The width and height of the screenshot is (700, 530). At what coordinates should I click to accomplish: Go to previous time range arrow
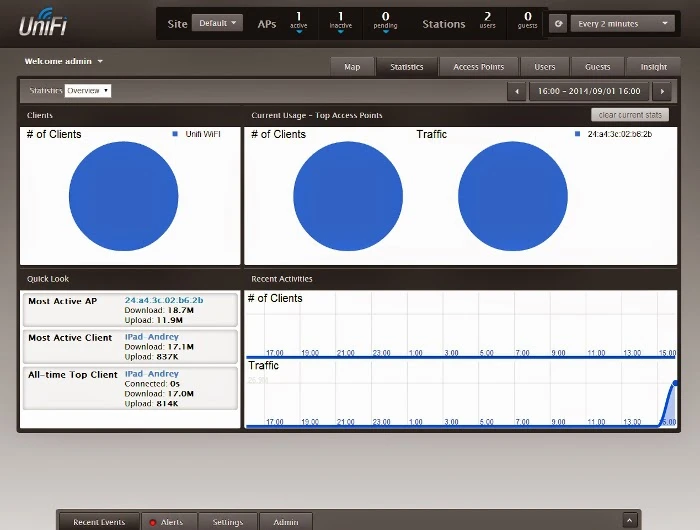tap(517, 92)
